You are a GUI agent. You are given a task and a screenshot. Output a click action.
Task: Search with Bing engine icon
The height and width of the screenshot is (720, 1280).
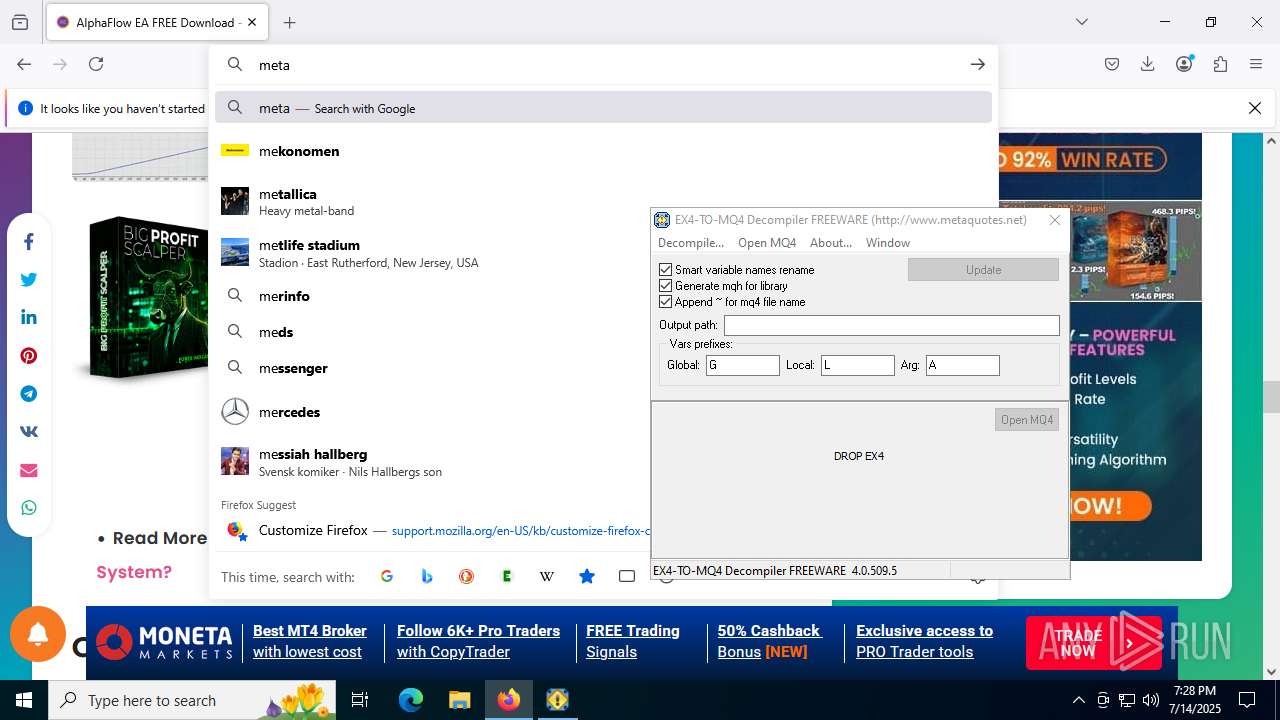(427, 576)
